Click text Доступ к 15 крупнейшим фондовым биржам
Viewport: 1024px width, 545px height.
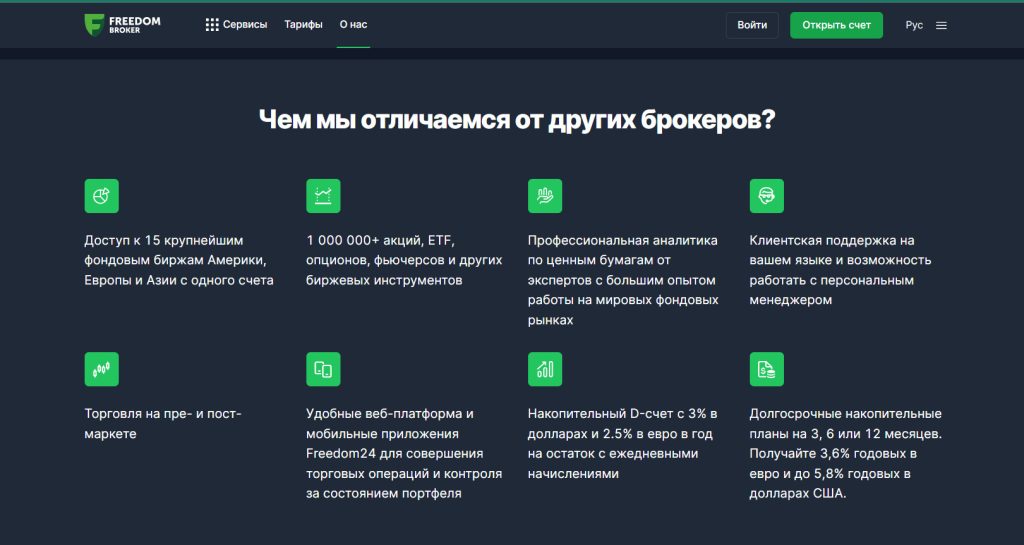point(179,260)
